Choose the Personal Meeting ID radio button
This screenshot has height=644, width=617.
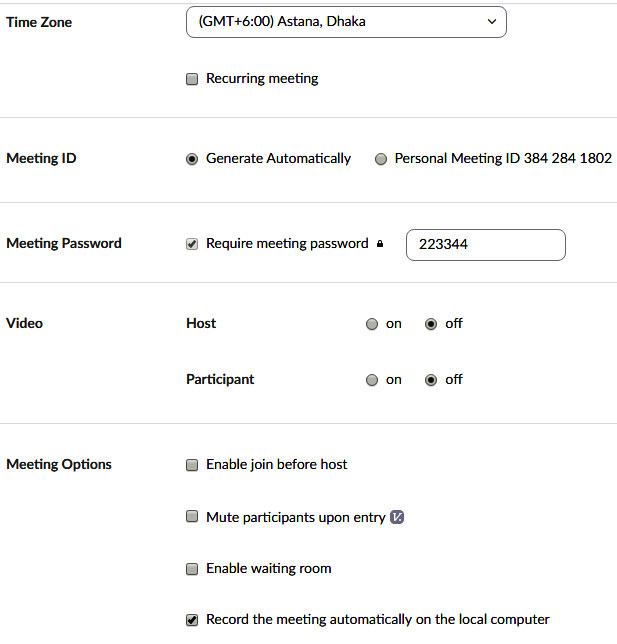[x=381, y=159]
